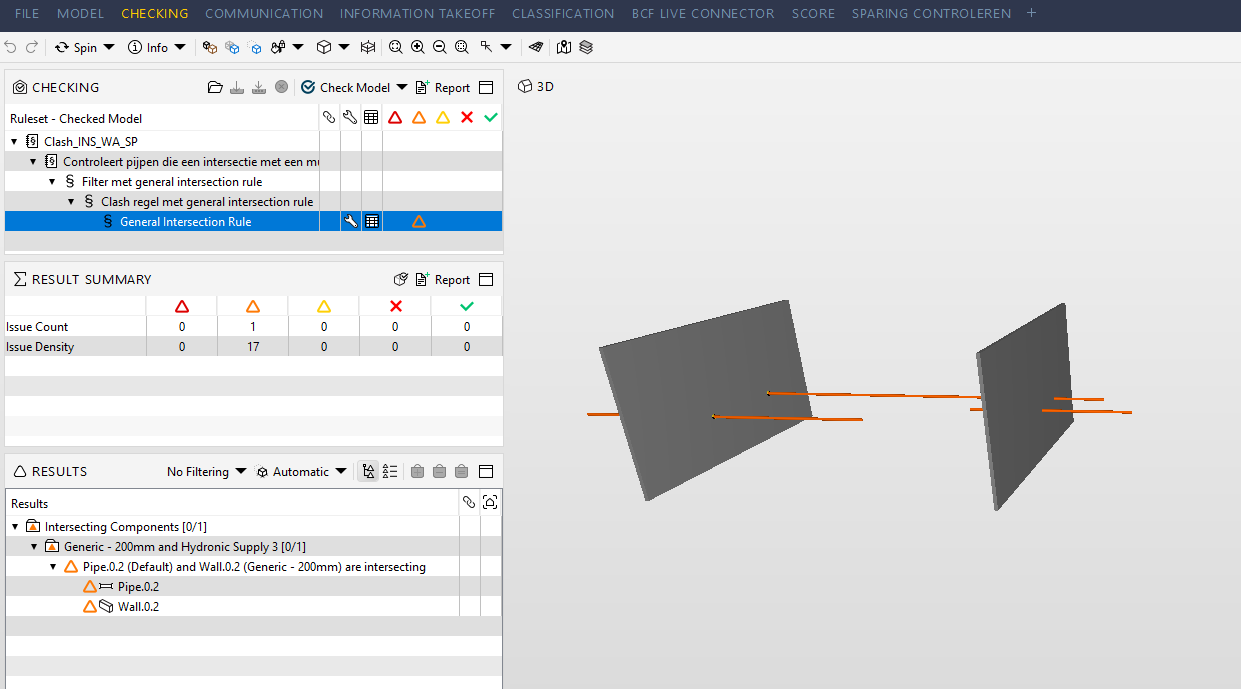1241x689 pixels.
Task: Click the wrench icon on General Intersection Rule row
Action: (350, 222)
